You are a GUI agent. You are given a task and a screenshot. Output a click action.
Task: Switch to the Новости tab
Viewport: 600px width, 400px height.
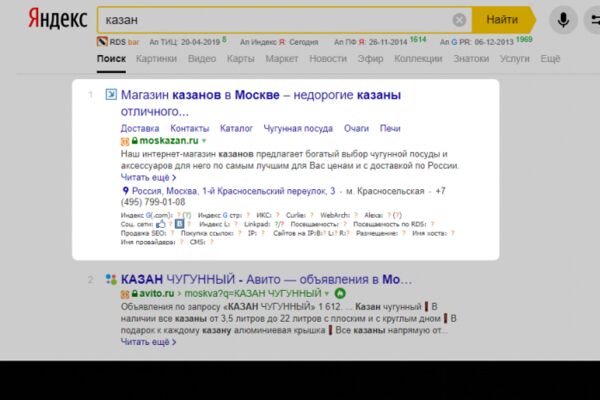tap(328, 59)
